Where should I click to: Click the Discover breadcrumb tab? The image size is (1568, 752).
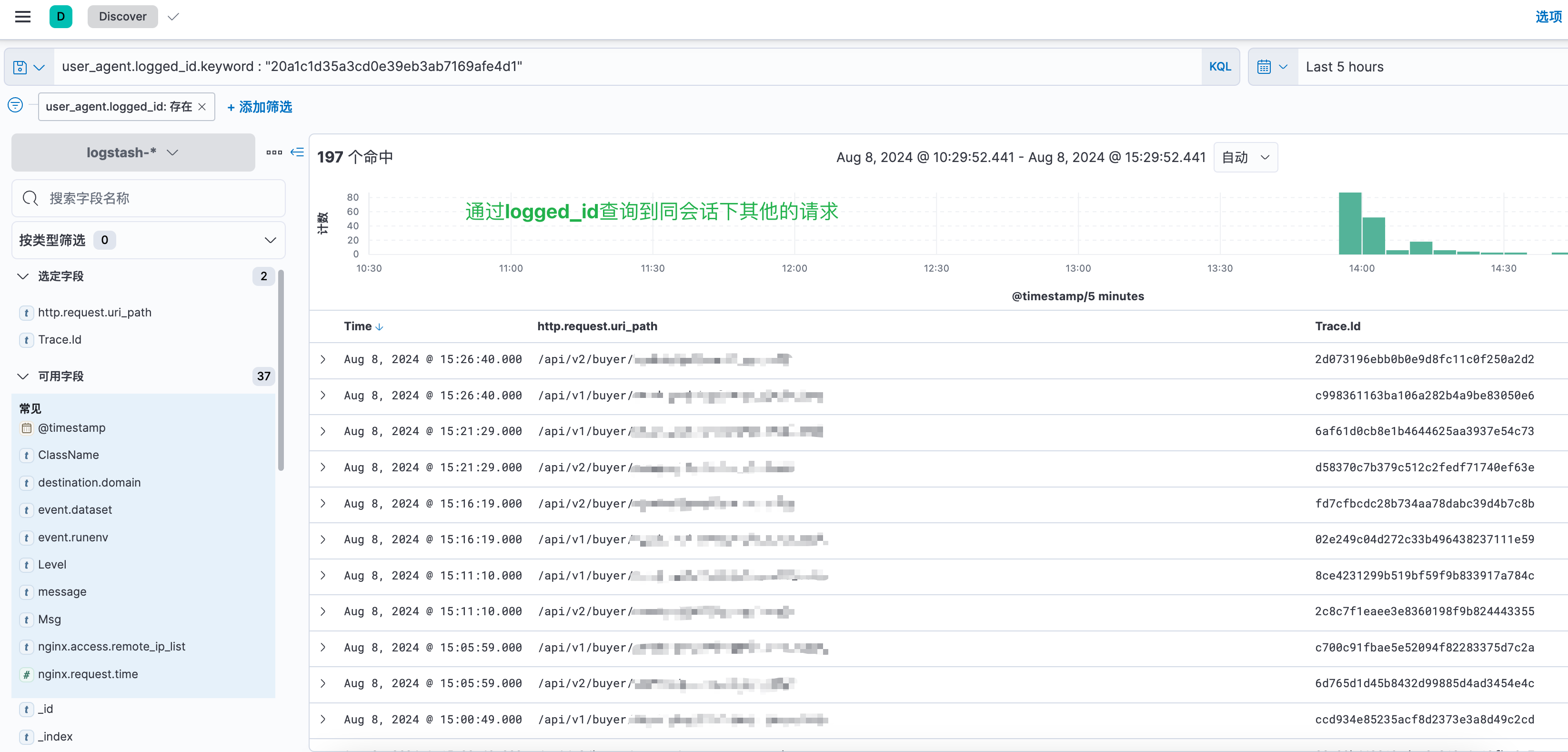pos(122,16)
